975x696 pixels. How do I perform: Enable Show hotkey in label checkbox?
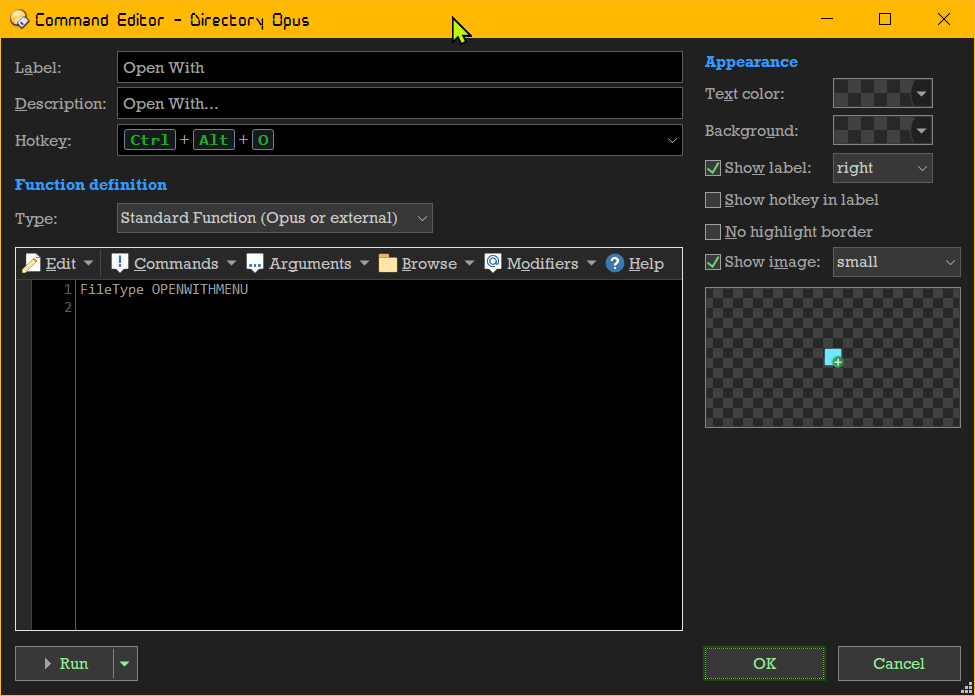(x=713, y=200)
